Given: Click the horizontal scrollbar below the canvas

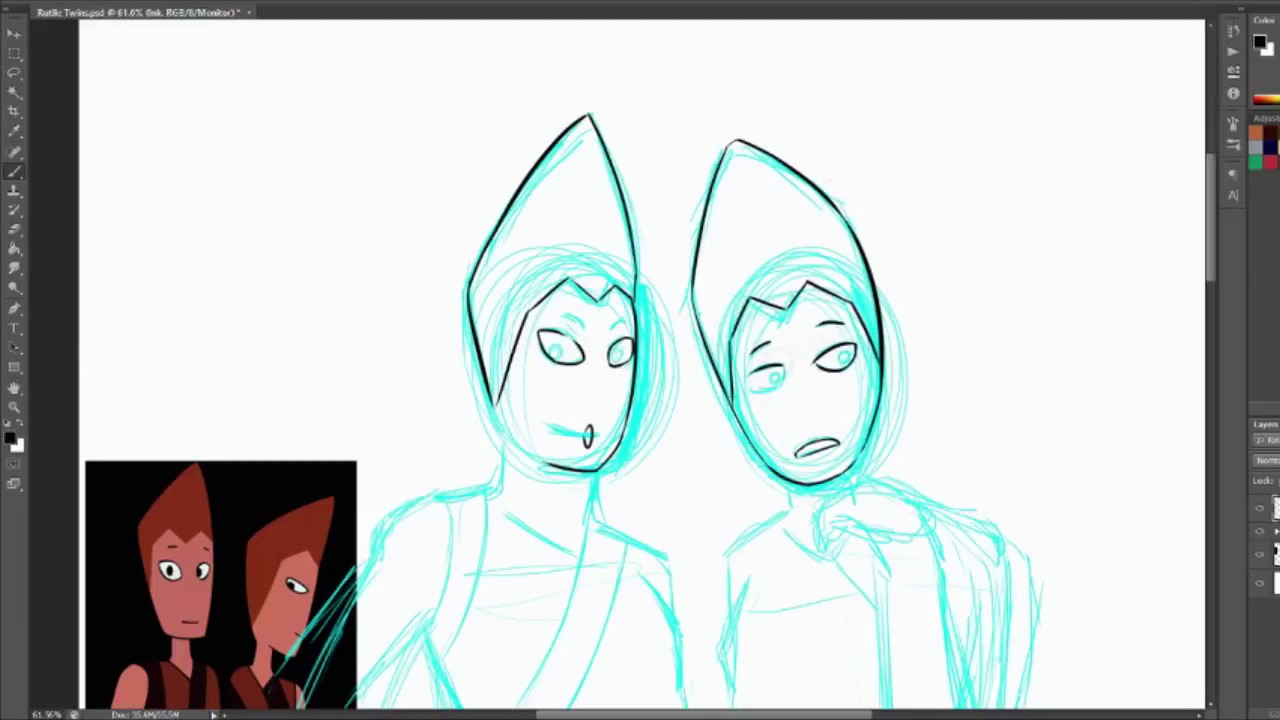Looking at the screenshot, I should click(700, 713).
